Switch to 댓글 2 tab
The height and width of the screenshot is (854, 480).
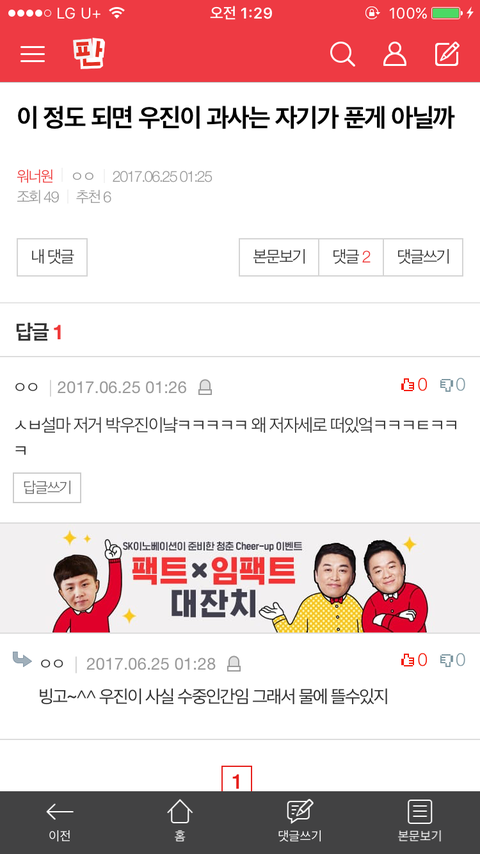pyautogui.click(x=351, y=257)
